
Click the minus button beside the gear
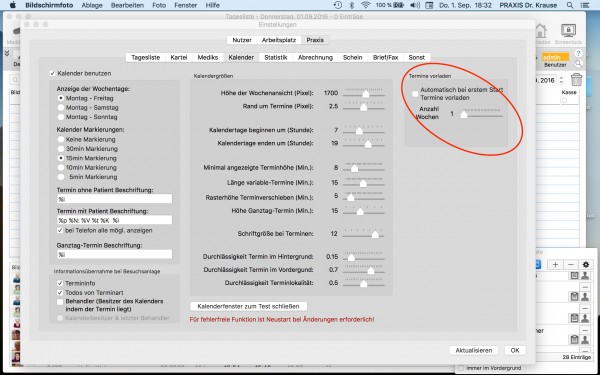point(571,264)
